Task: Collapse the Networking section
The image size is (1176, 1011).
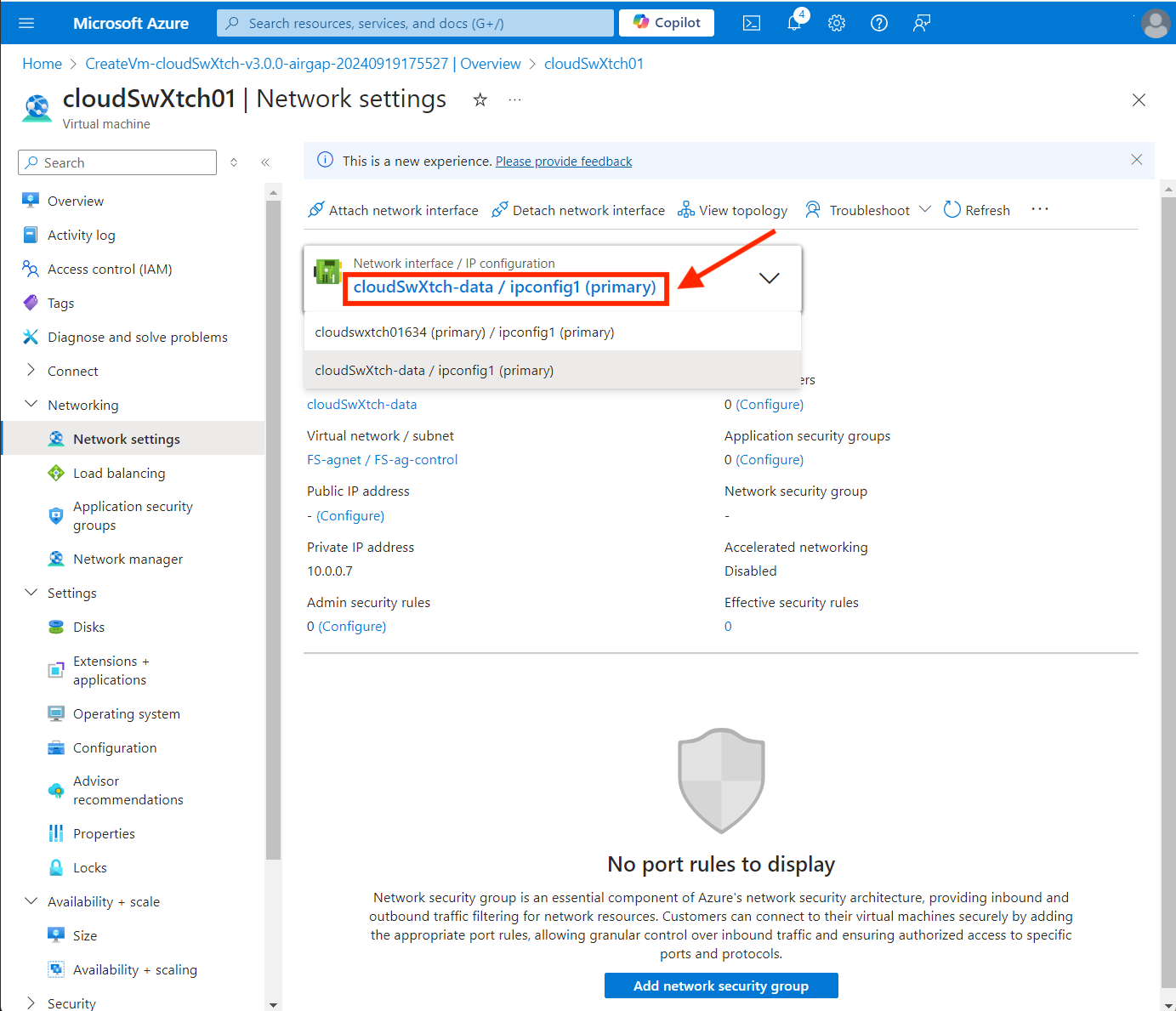Action: [31, 405]
